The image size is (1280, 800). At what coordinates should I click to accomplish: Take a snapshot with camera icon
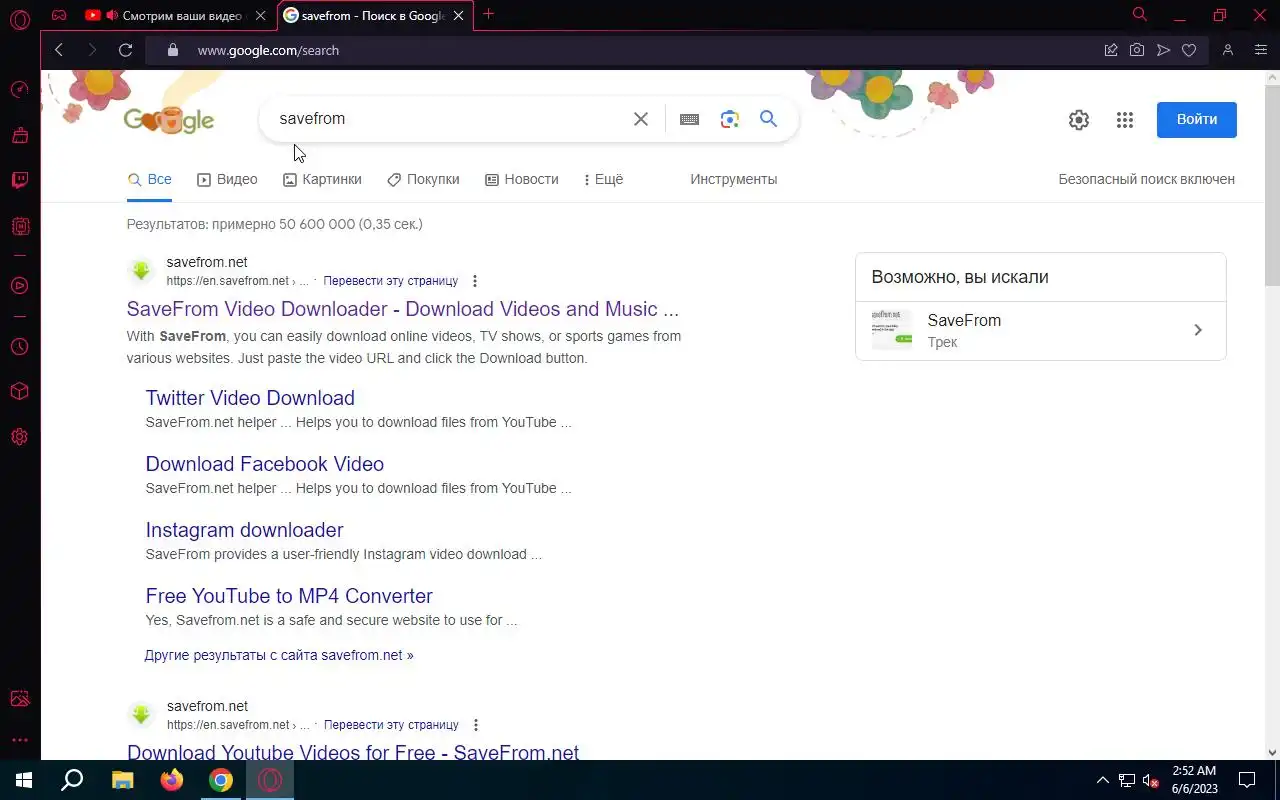1137,50
